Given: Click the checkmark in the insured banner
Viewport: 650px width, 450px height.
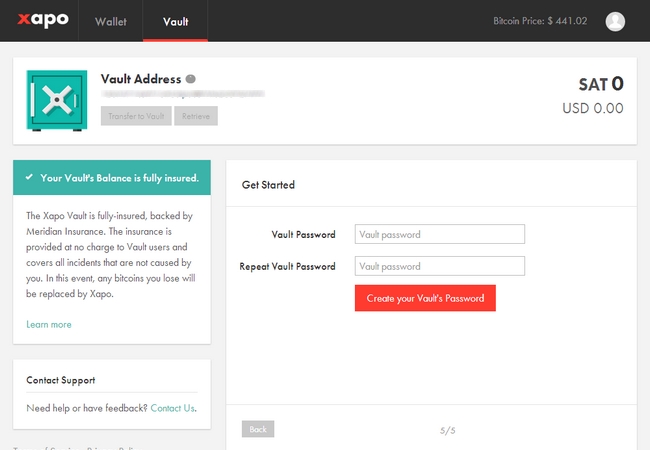Looking at the screenshot, I should tap(29, 177).
